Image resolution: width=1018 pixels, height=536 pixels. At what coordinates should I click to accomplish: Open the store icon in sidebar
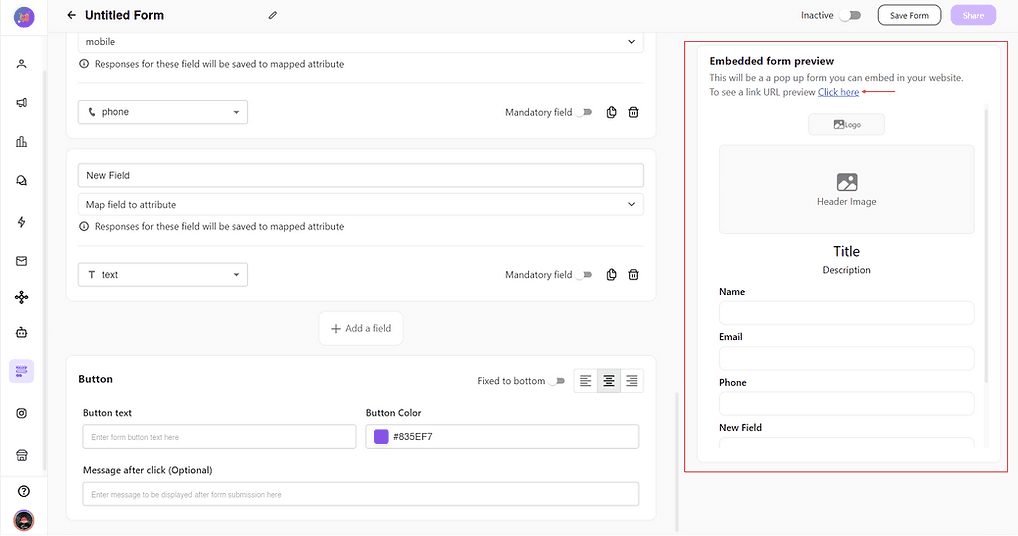[21, 456]
